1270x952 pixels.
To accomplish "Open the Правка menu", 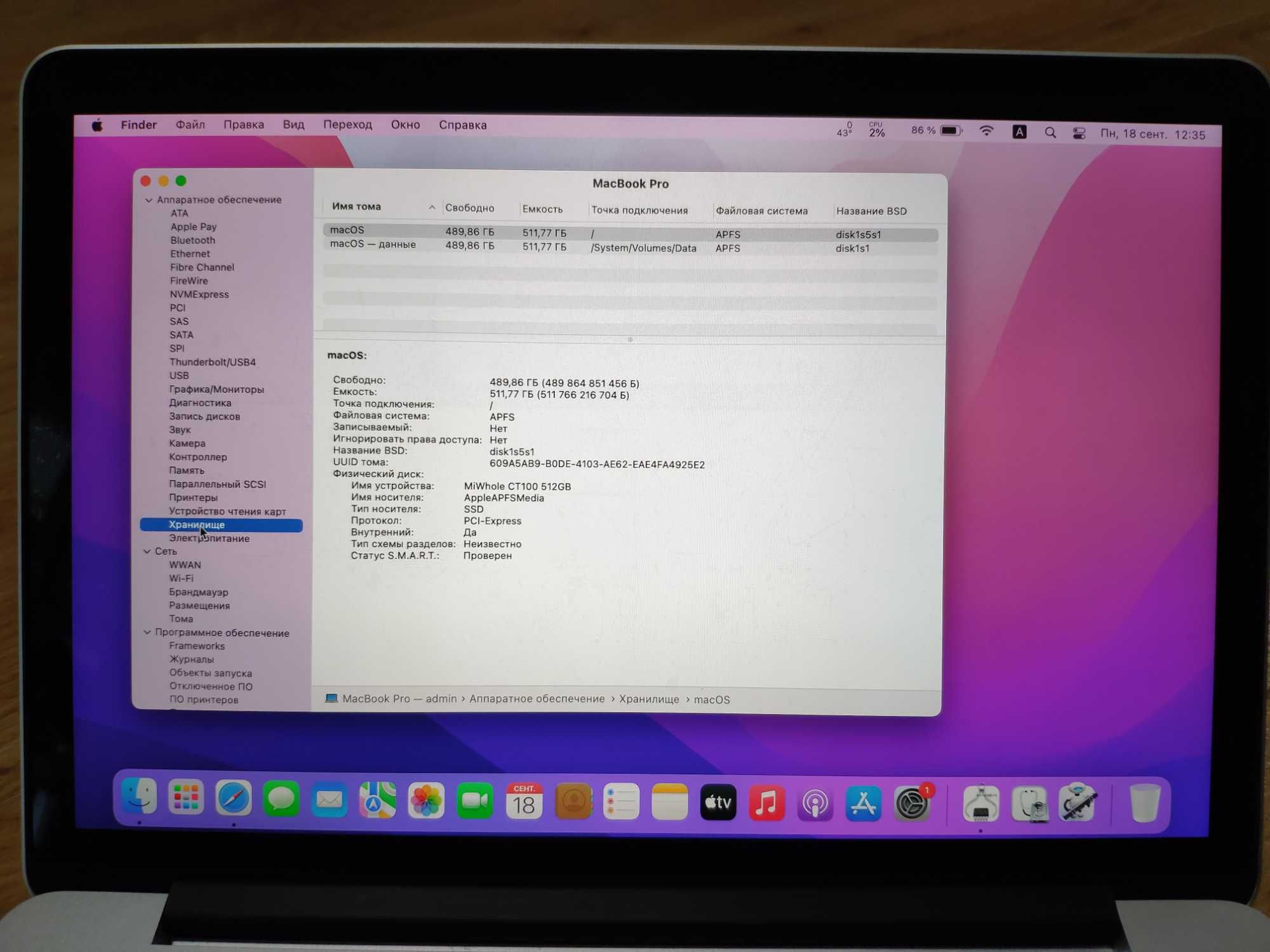I will coord(243,125).
